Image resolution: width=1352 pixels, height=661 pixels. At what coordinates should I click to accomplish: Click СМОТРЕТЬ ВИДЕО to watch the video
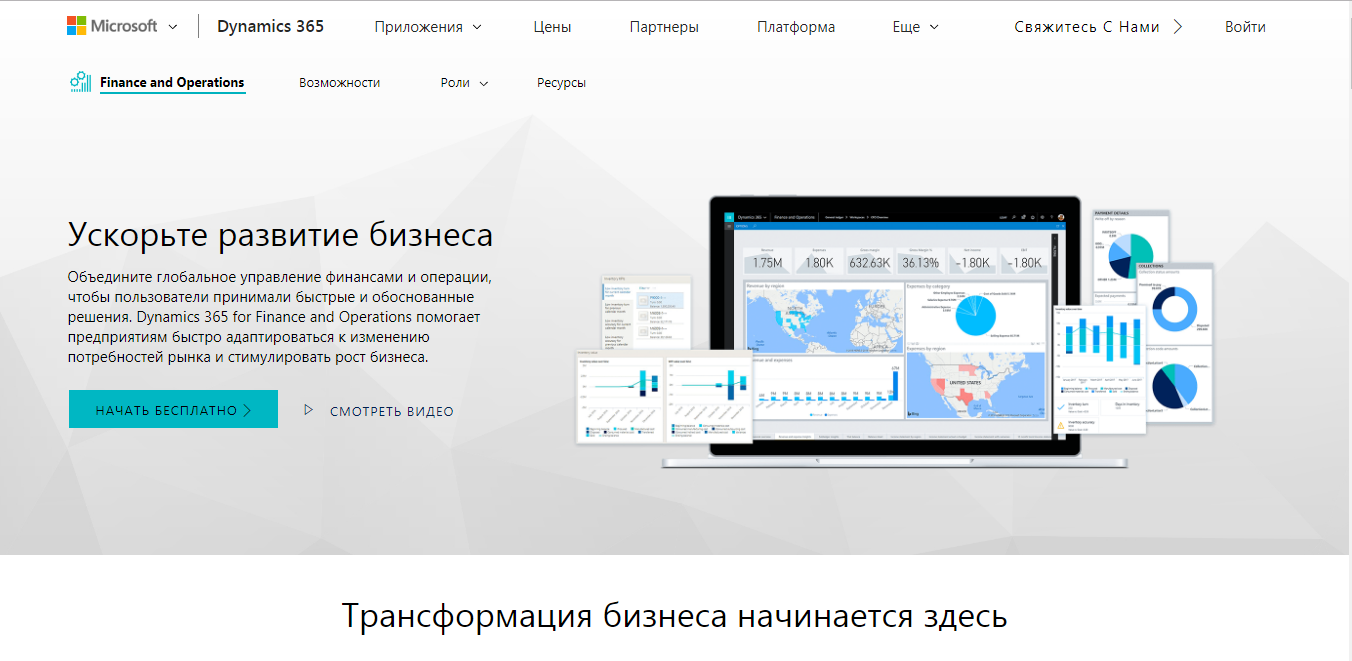click(389, 411)
